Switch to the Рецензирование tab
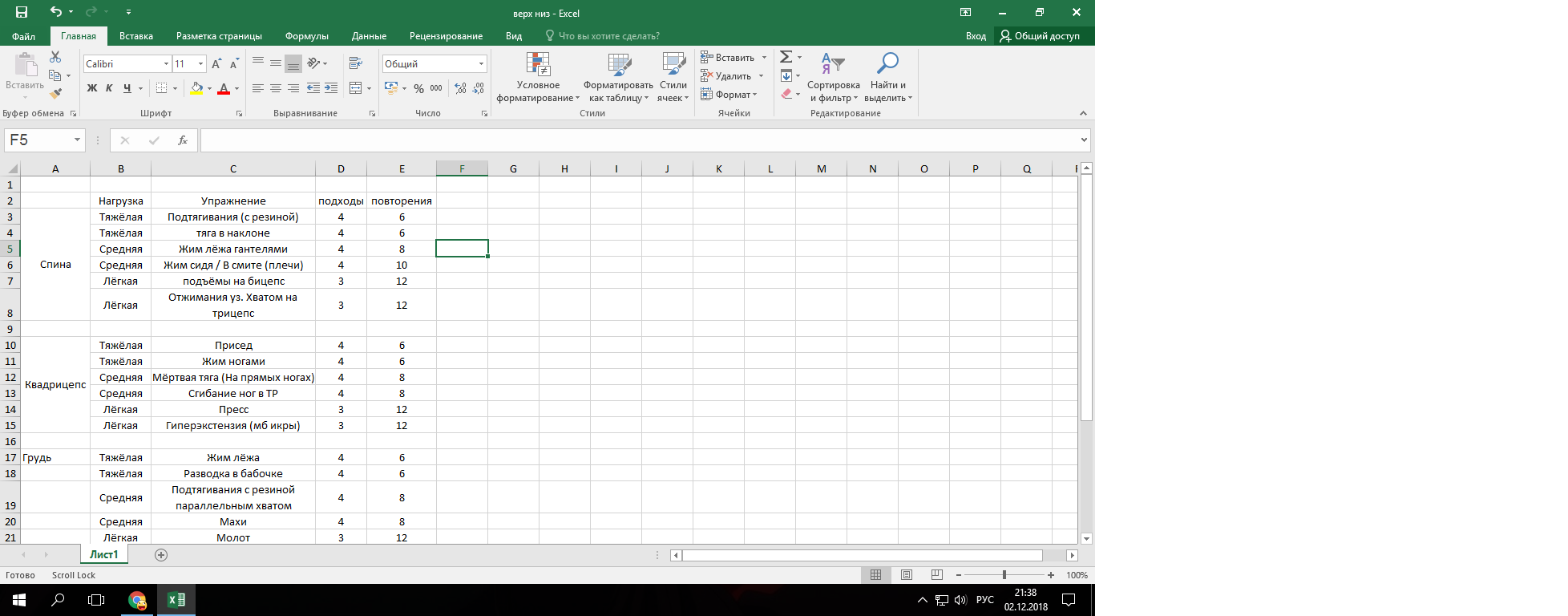 (x=446, y=36)
